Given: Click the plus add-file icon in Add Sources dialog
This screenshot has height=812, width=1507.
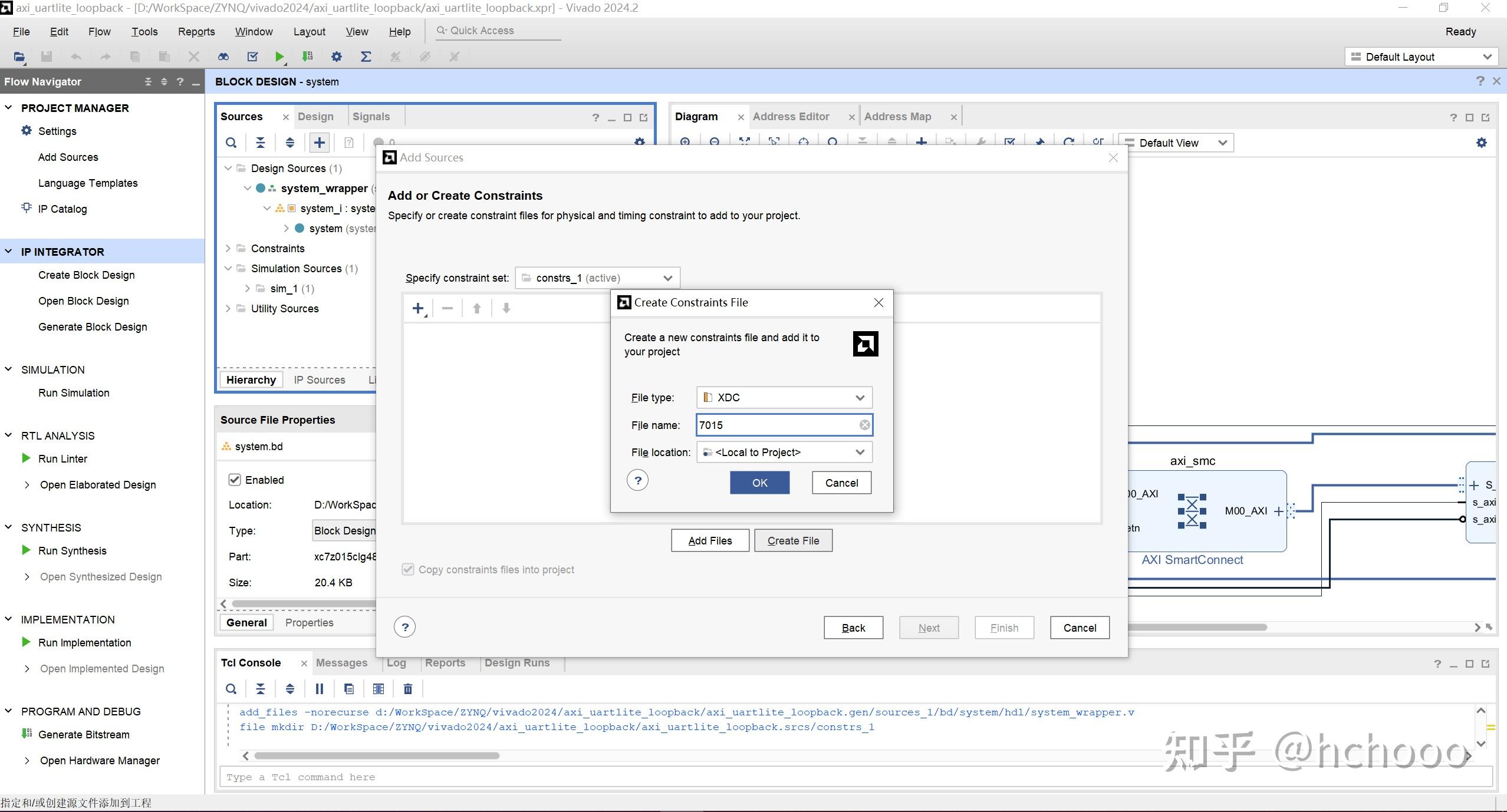Looking at the screenshot, I should point(418,308).
